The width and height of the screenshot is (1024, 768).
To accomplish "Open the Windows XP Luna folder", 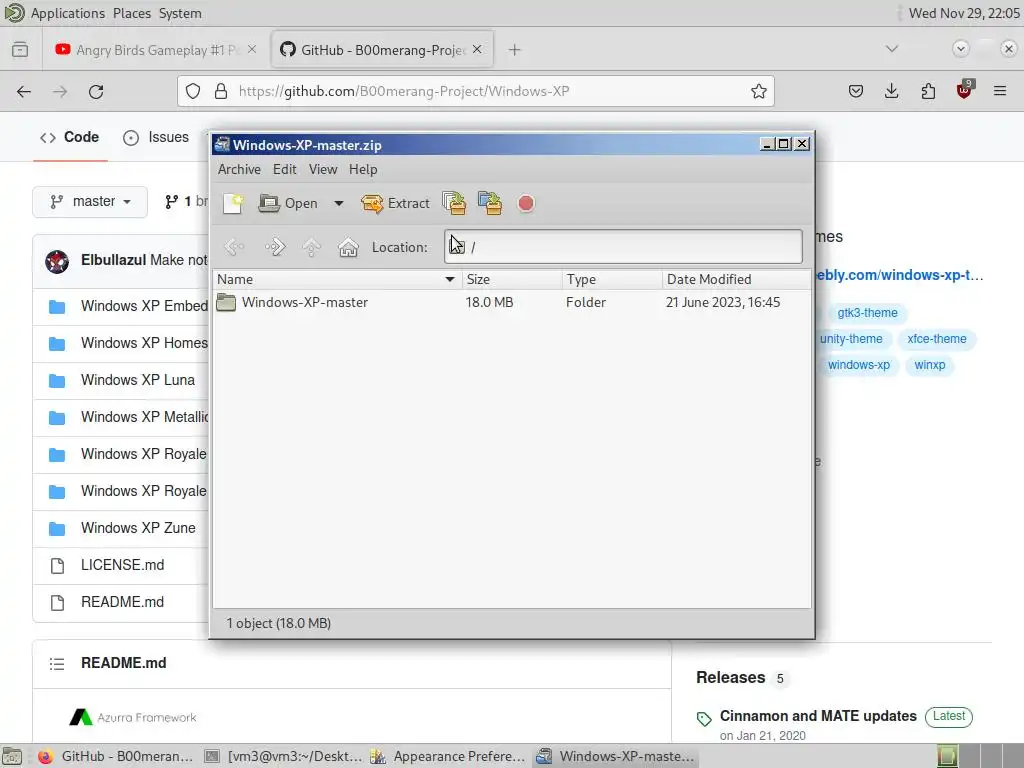I will (138, 380).
